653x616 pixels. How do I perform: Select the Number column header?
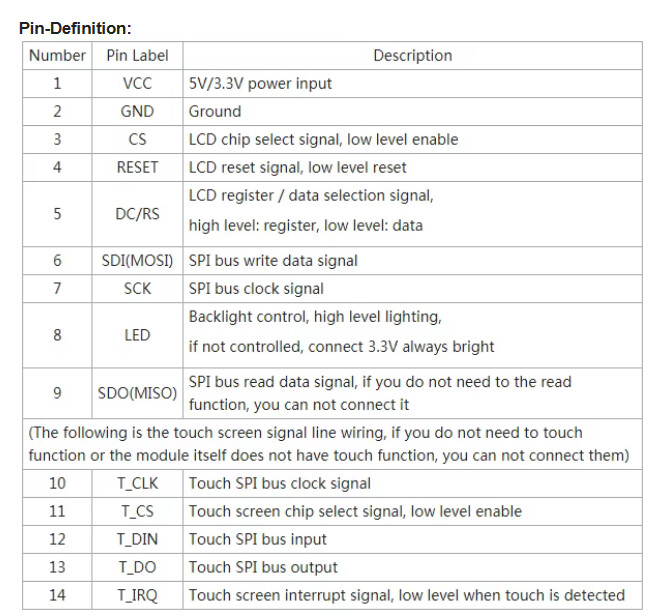(57, 55)
